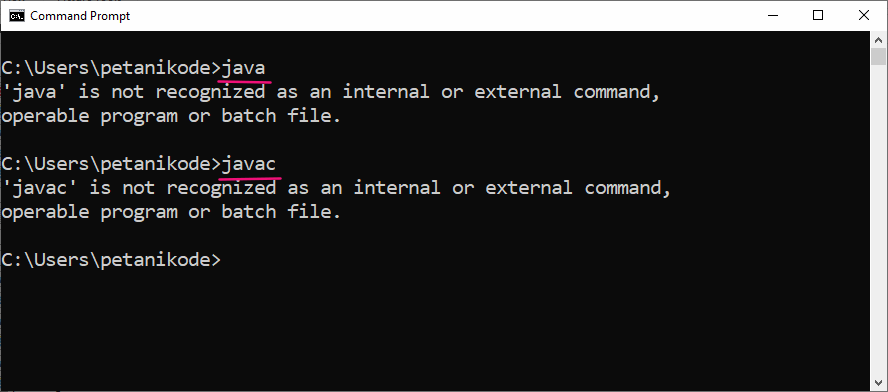888x392 pixels.
Task: Minimize the Command Prompt window
Action: click(773, 16)
